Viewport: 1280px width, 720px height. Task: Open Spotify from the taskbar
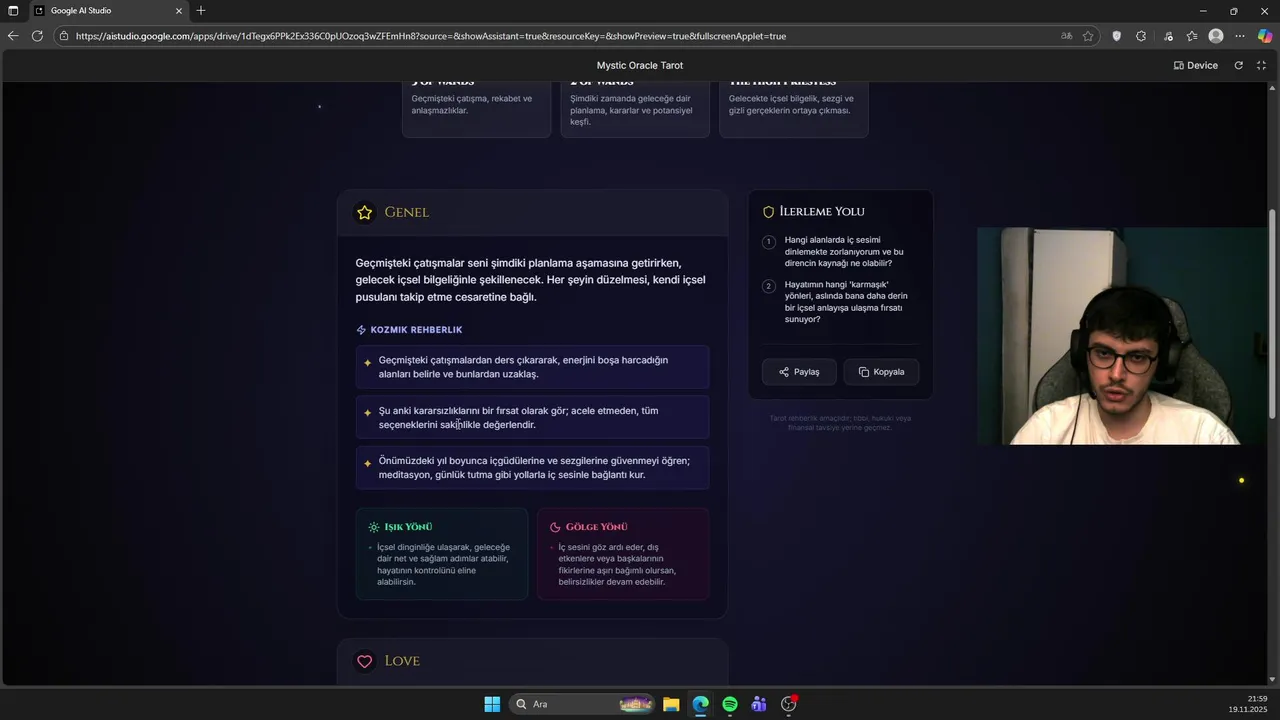coord(730,704)
